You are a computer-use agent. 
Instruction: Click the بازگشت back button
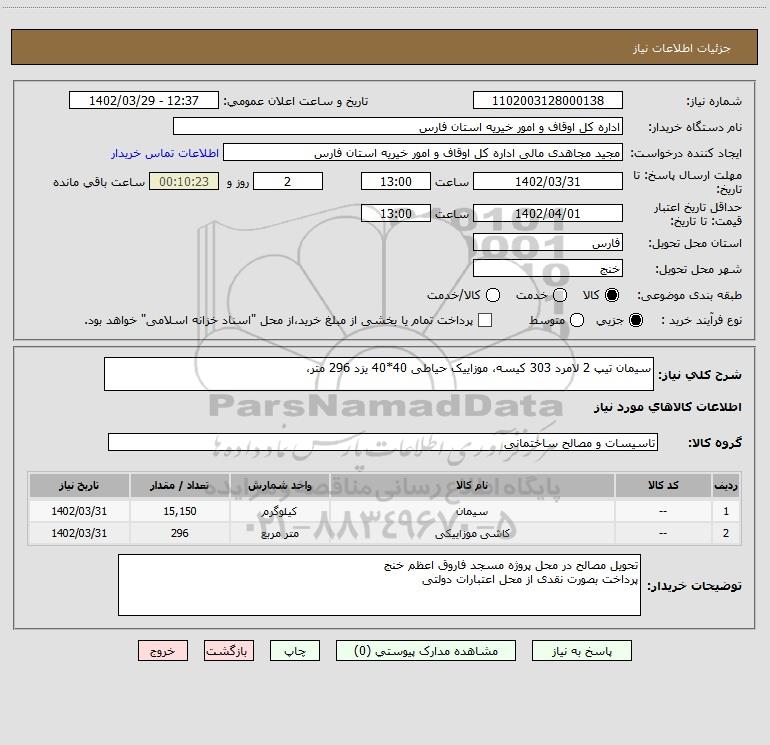pos(229,651)
